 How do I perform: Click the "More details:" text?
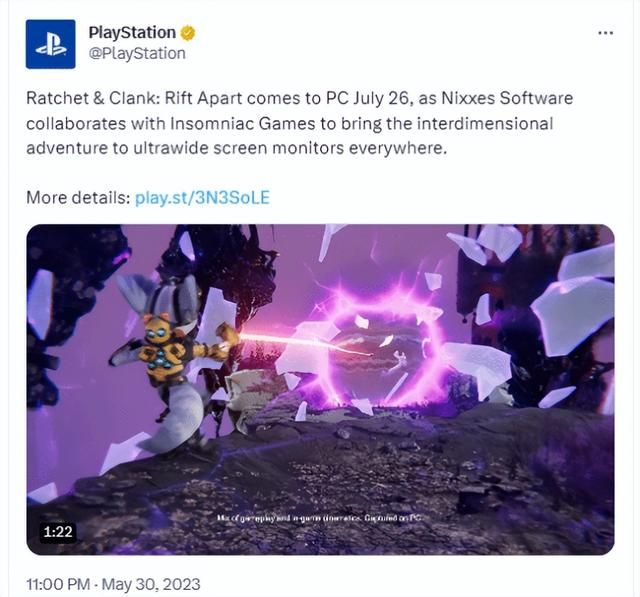[x=78, y=198]
